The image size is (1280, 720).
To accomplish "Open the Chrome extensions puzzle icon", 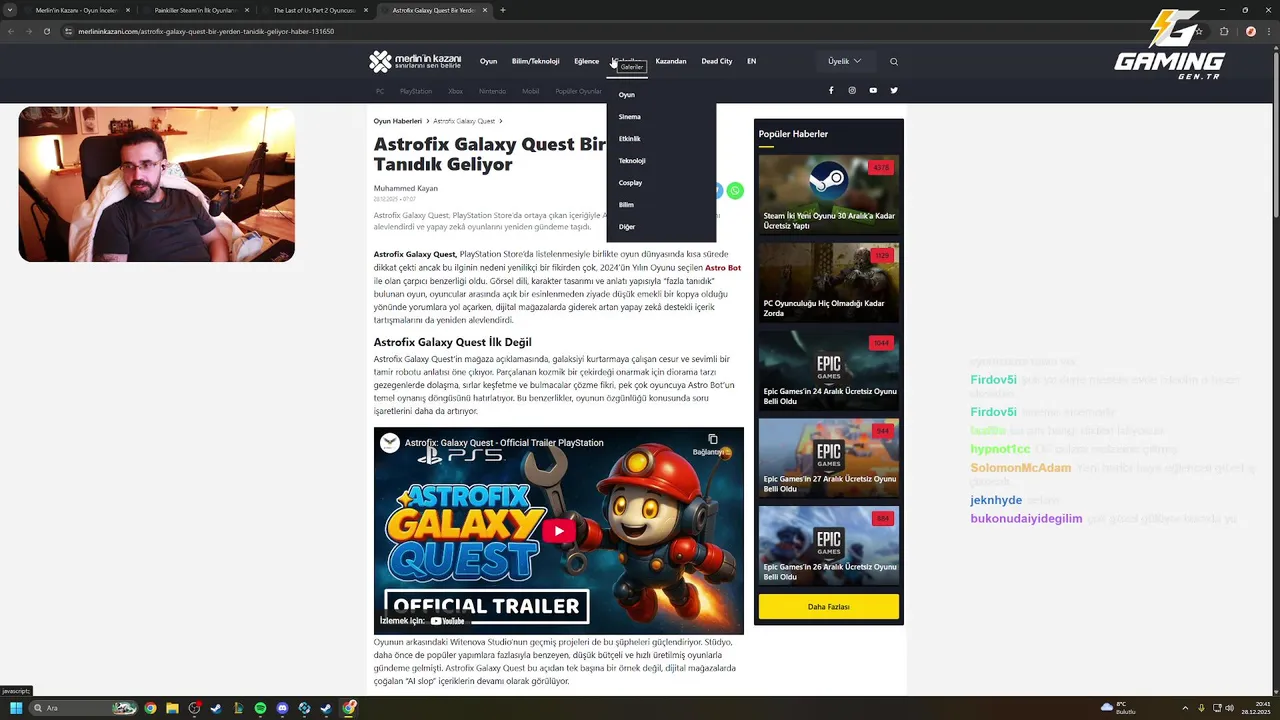I will pyautogui.click(x=1224, y=31).
